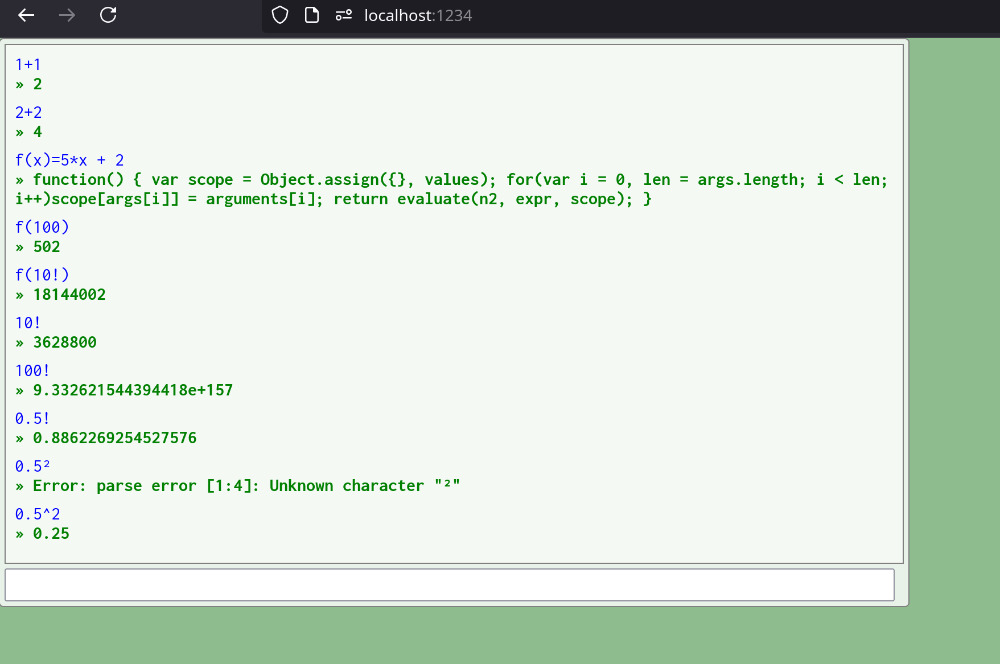Select the input line "1+1"
The image size is (1000, 664).
(28, 64)
